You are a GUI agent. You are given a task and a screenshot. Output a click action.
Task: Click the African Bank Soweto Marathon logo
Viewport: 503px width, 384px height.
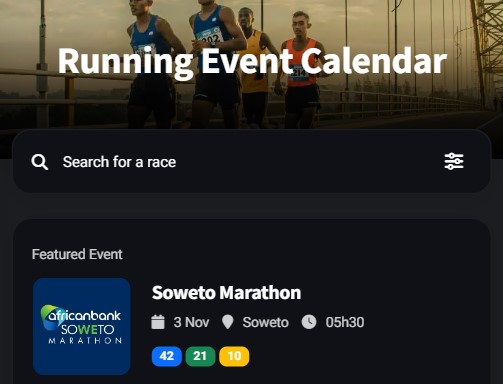[81, 326]
